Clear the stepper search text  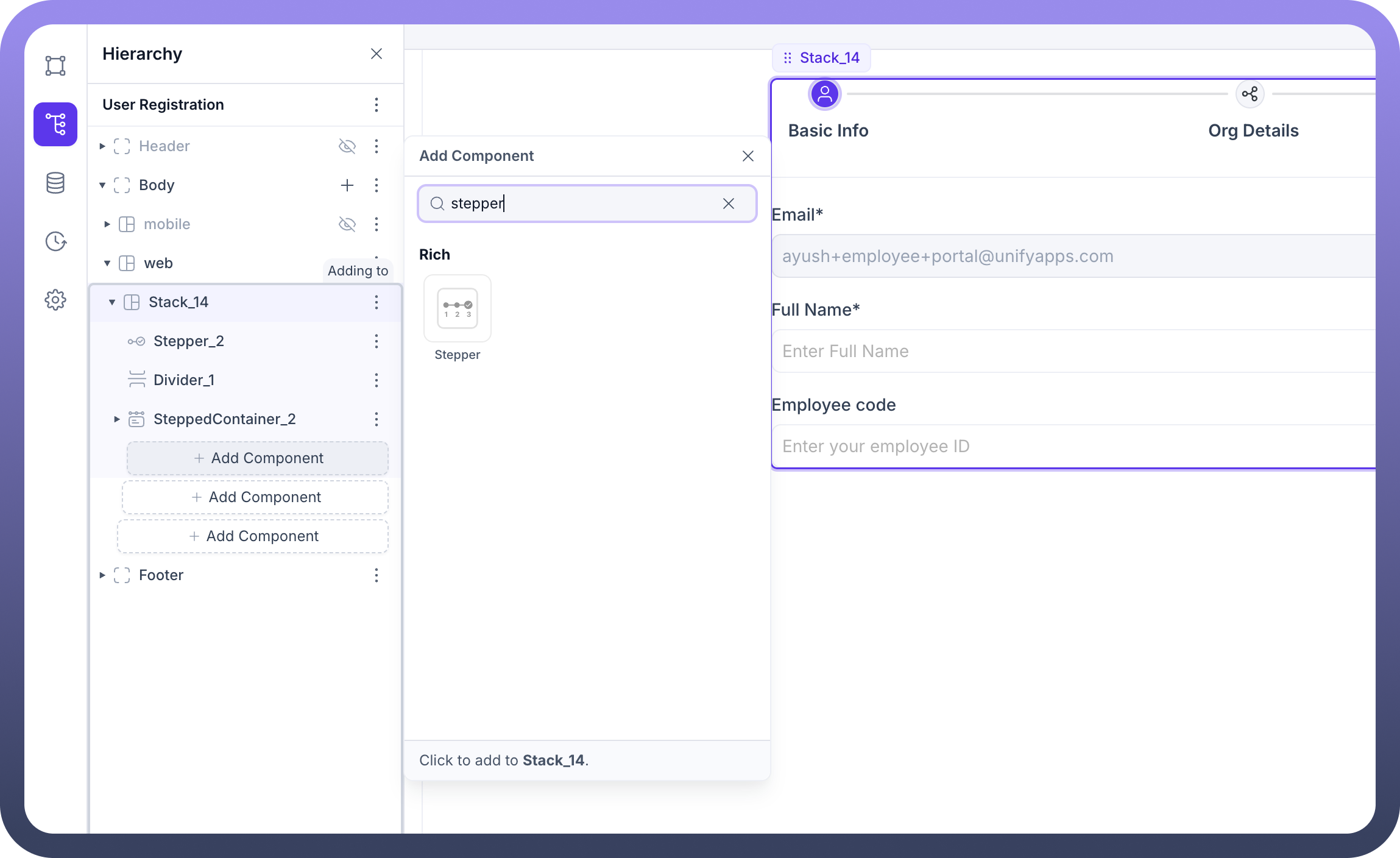point(729,204)
